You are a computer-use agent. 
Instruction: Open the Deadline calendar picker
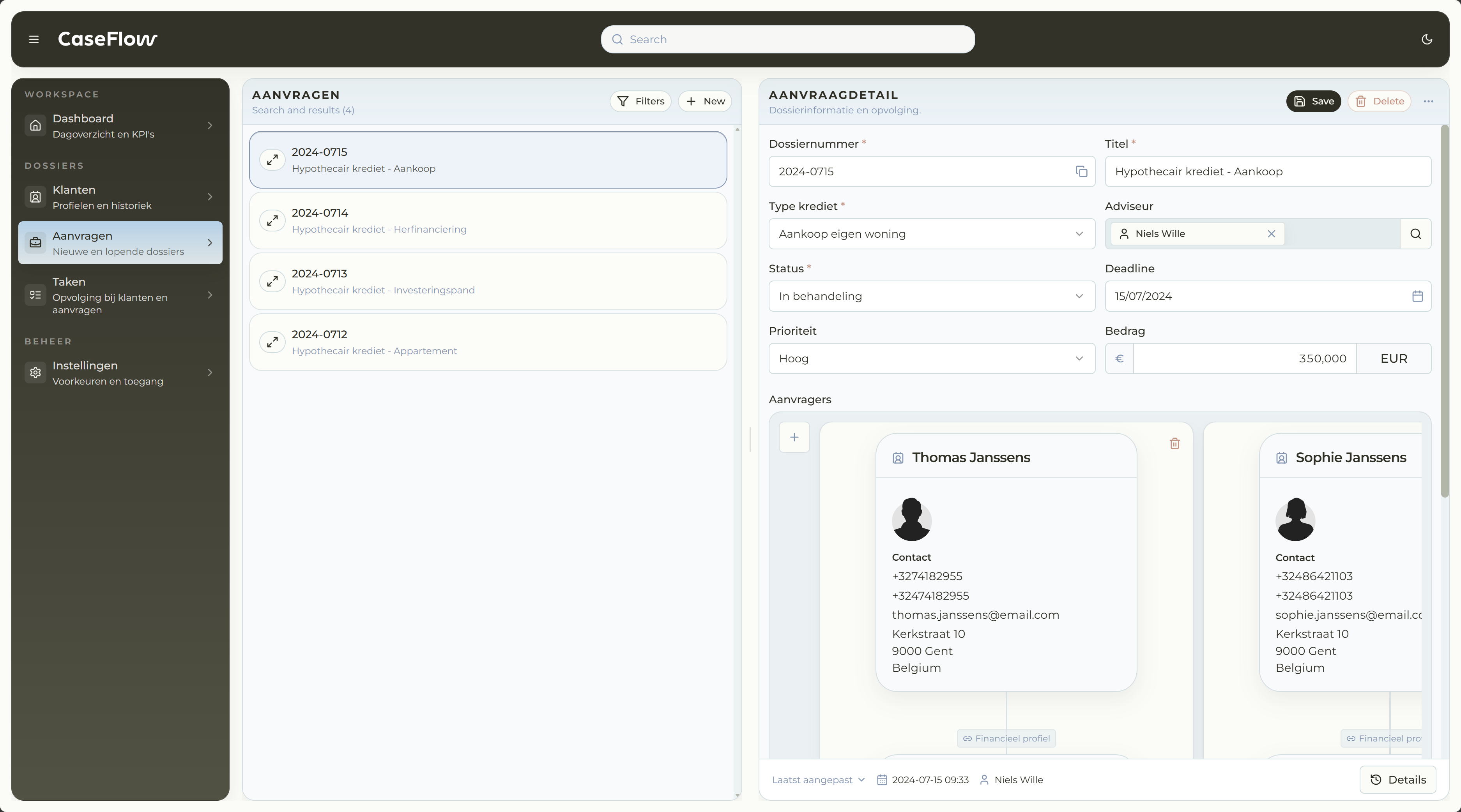tap(1417, 296)
